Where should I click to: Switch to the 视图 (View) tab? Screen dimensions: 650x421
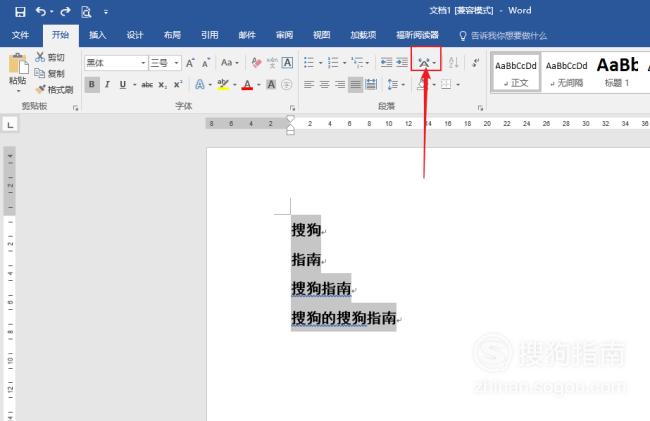[x=322, y=35]
